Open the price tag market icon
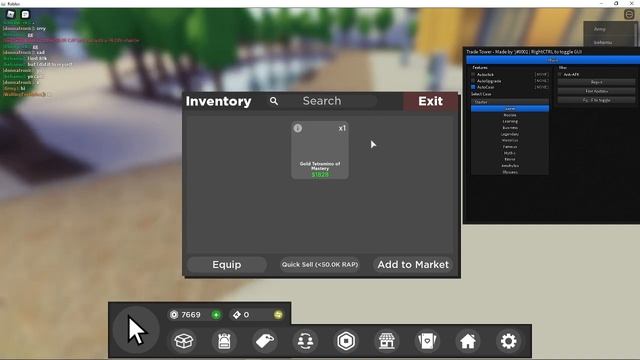Screen dimensions: 640x360 265,341
